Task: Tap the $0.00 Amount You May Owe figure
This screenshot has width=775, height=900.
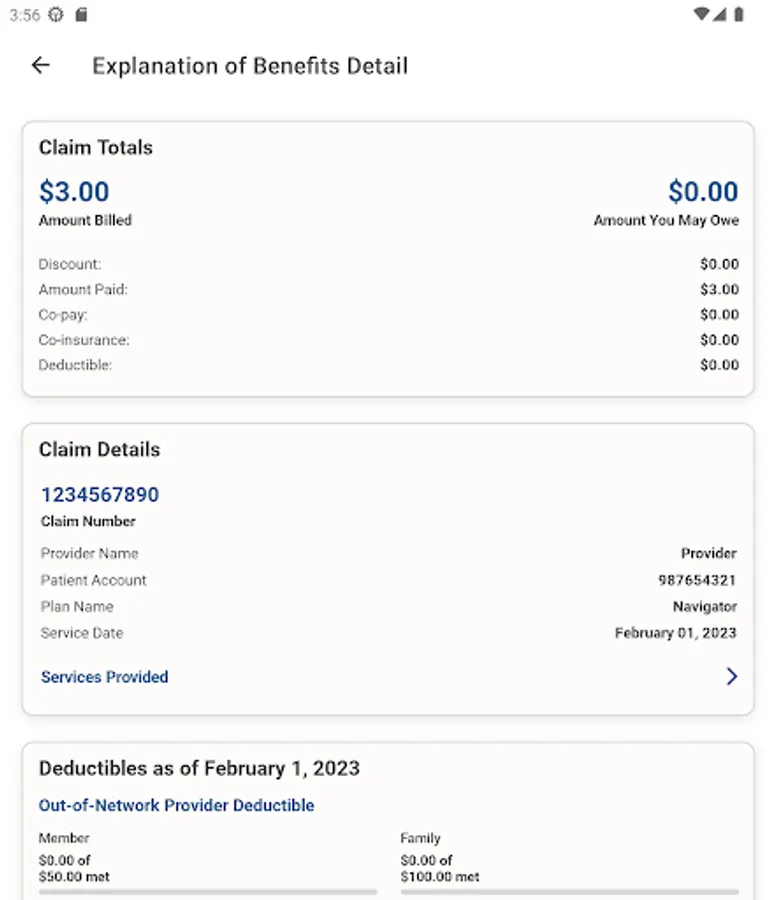Action: pos(703,192)
